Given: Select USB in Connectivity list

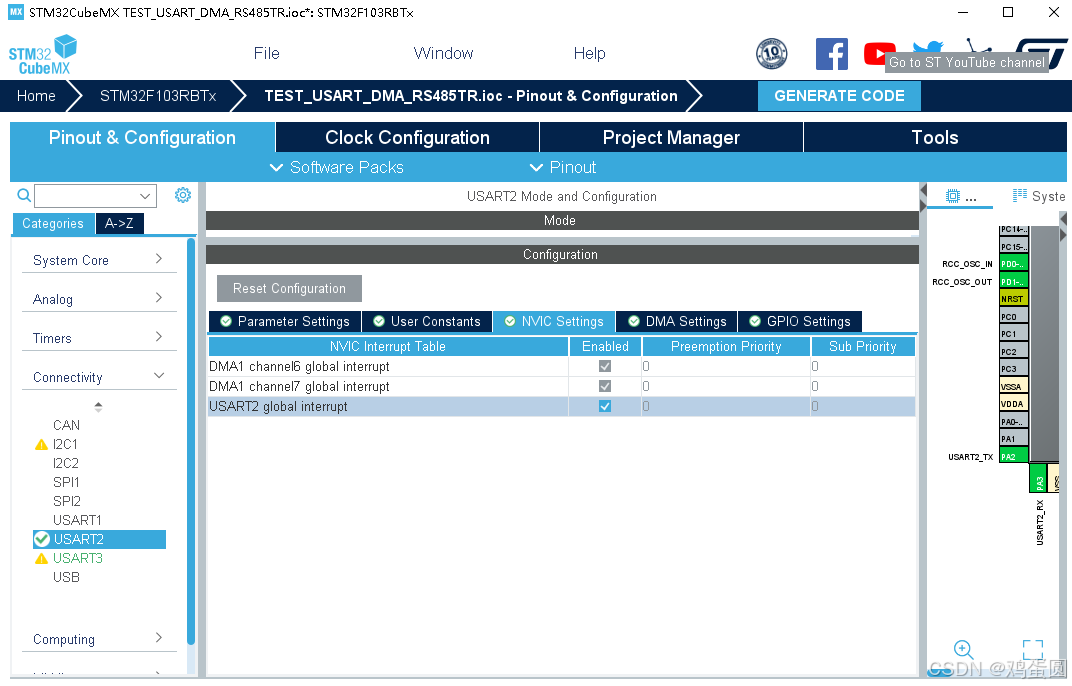Looking at the screenshot, I should pyautogui.click(x=66, y=577).
